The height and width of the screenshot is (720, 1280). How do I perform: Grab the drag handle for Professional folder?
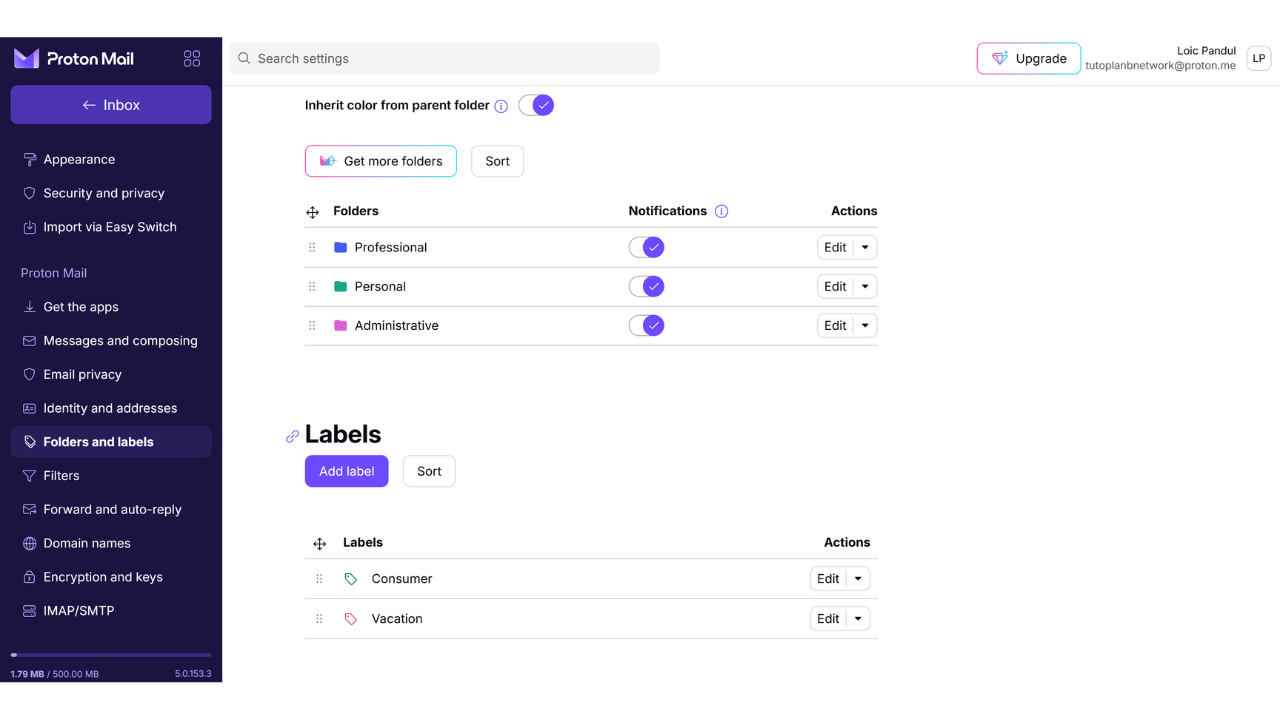click(x=312, y=247)
